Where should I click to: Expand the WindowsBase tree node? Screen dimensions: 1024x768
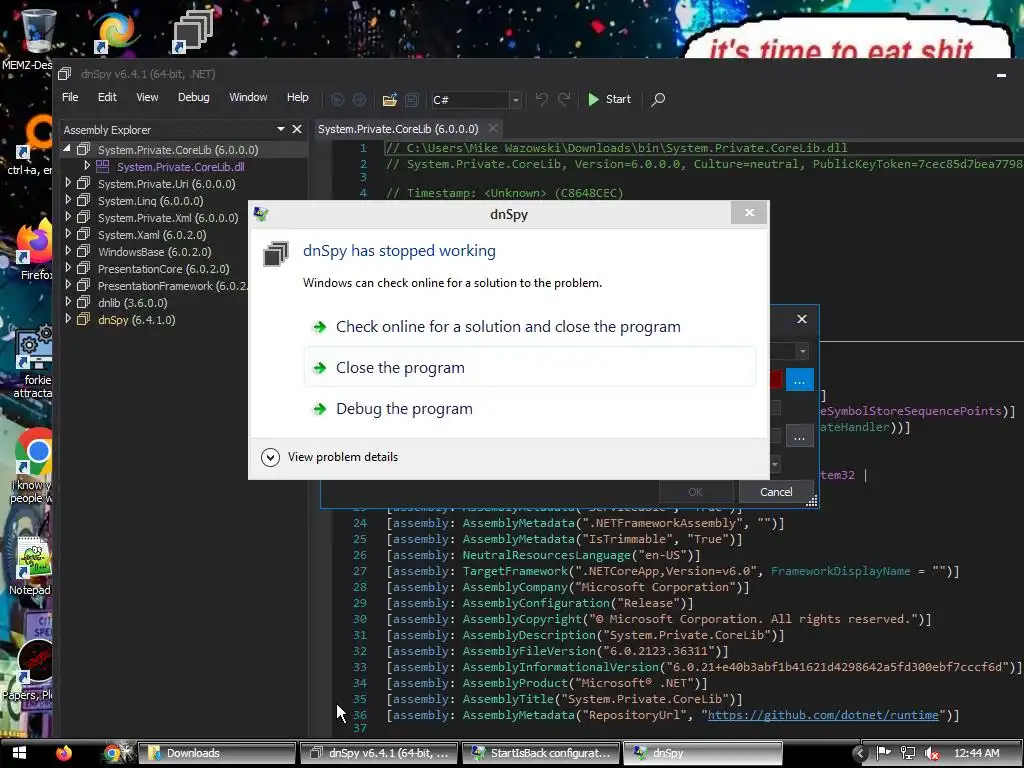[68, 251]
